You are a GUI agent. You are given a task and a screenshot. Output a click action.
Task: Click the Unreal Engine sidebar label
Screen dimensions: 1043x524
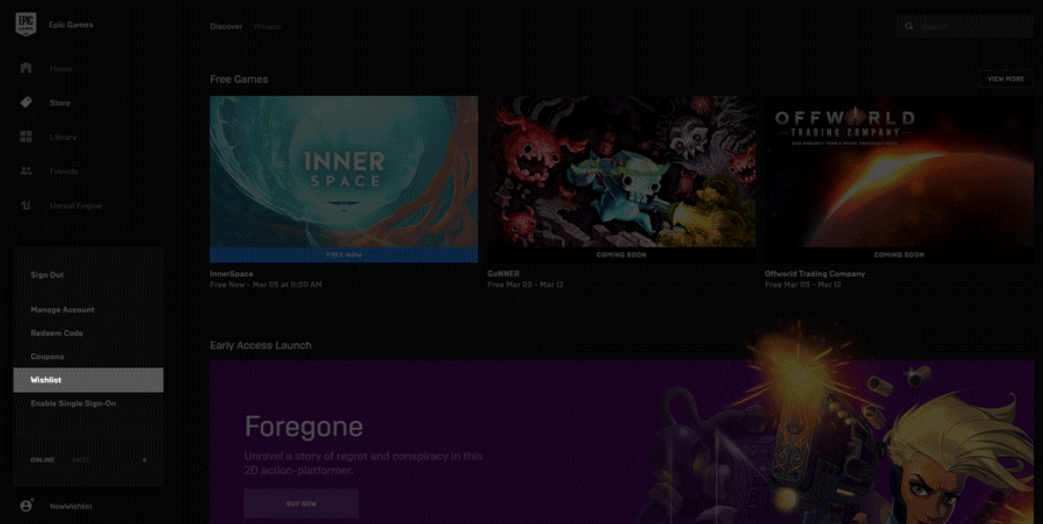click(76, 206)
